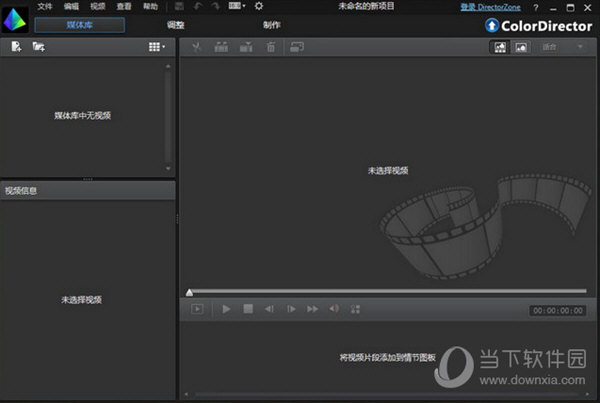Open the library thumbnail grid view dropdown
Viewport: 600px width, 403px height.
(157, 47)
